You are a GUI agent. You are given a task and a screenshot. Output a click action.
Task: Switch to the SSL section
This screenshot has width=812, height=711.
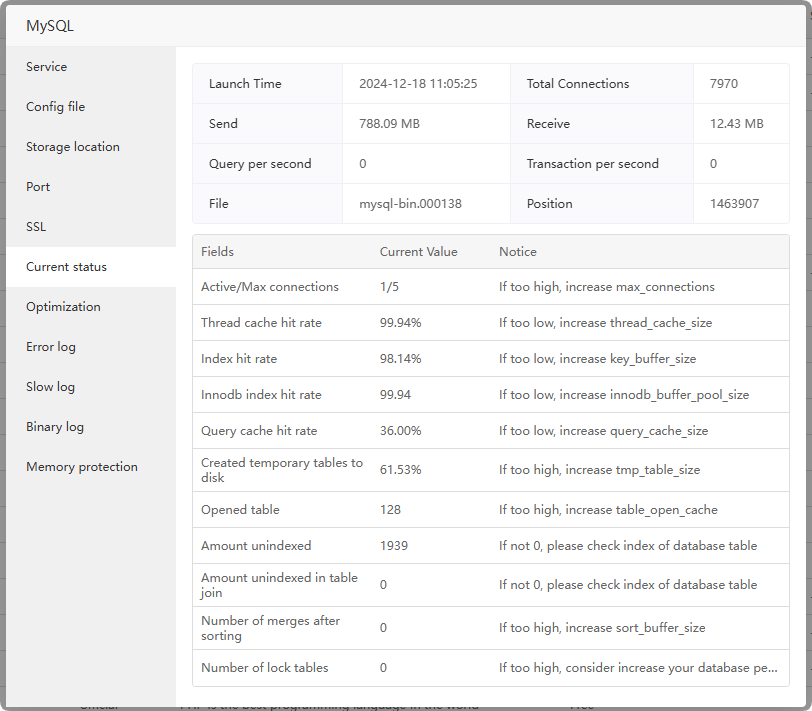(36, 227)
